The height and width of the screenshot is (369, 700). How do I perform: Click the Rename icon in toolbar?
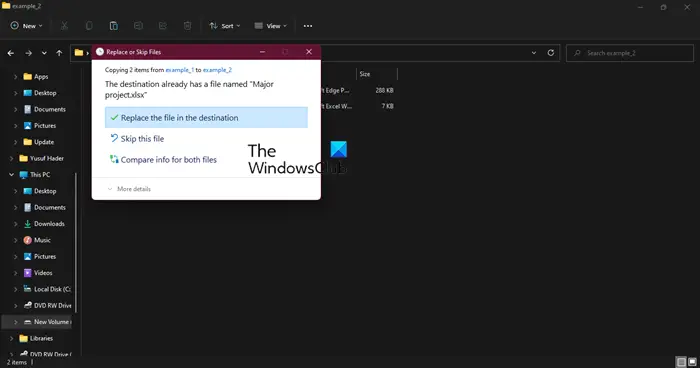point(138,26)
